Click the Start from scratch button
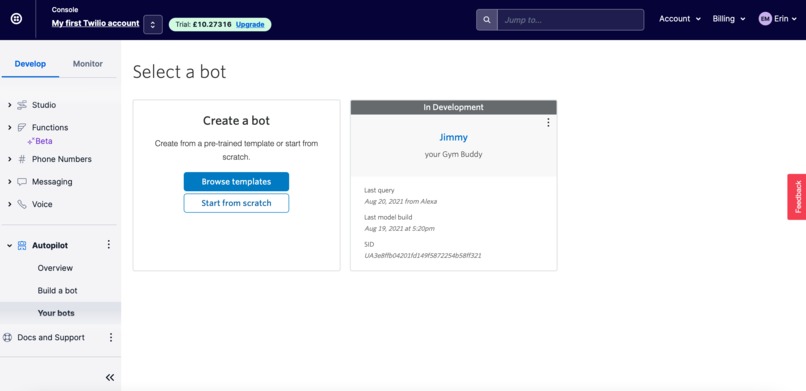 236,203
